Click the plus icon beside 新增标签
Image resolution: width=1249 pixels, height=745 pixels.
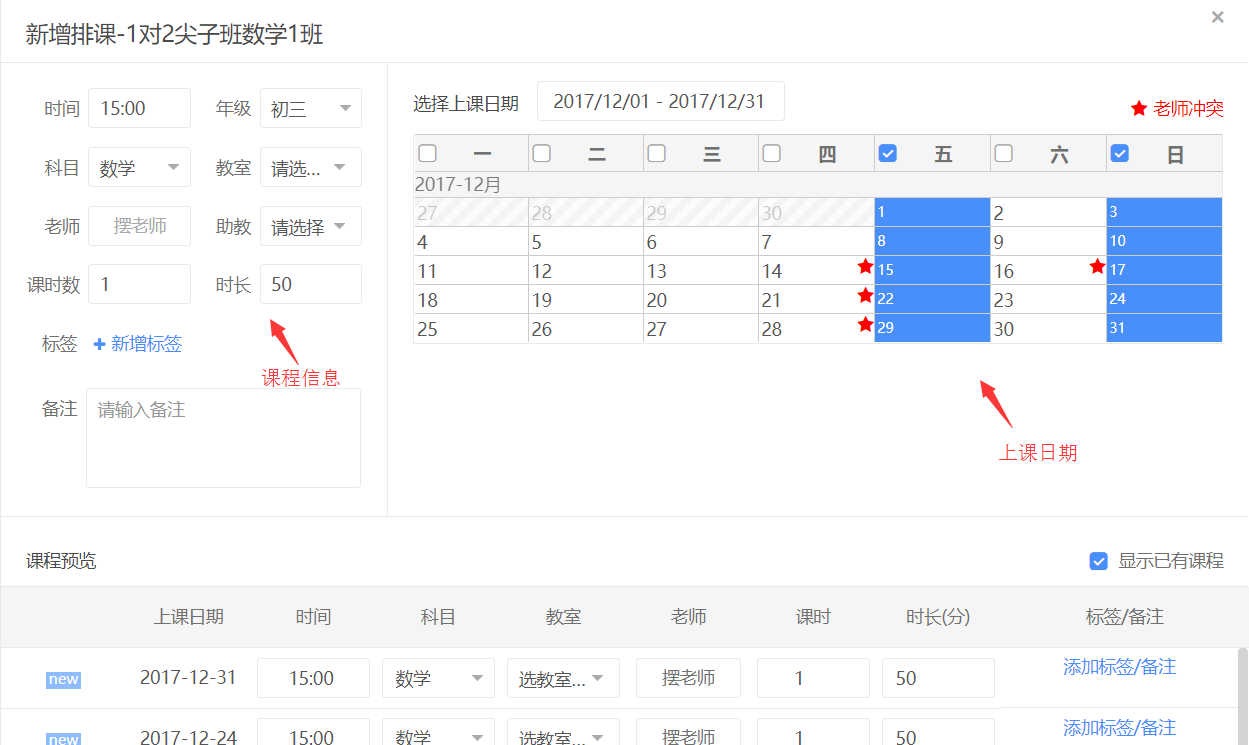(x=99, y=344)
